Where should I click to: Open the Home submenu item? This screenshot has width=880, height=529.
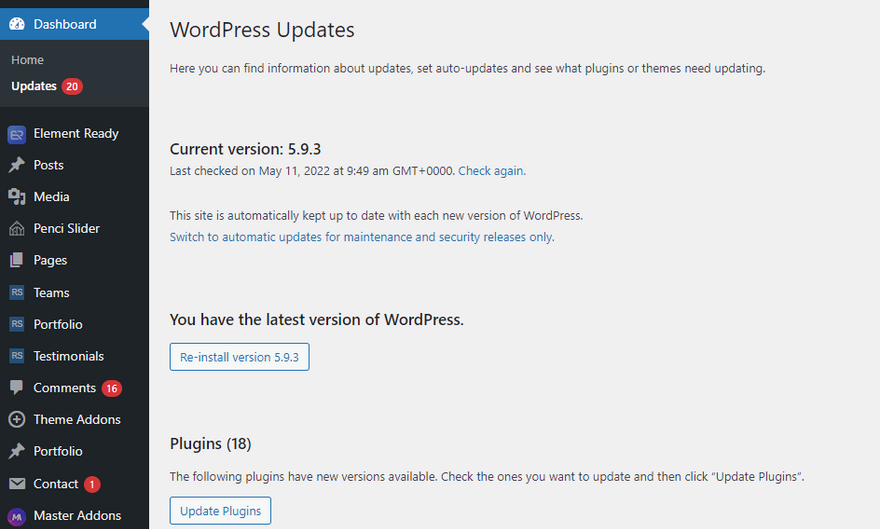click(x=28, y=60)
